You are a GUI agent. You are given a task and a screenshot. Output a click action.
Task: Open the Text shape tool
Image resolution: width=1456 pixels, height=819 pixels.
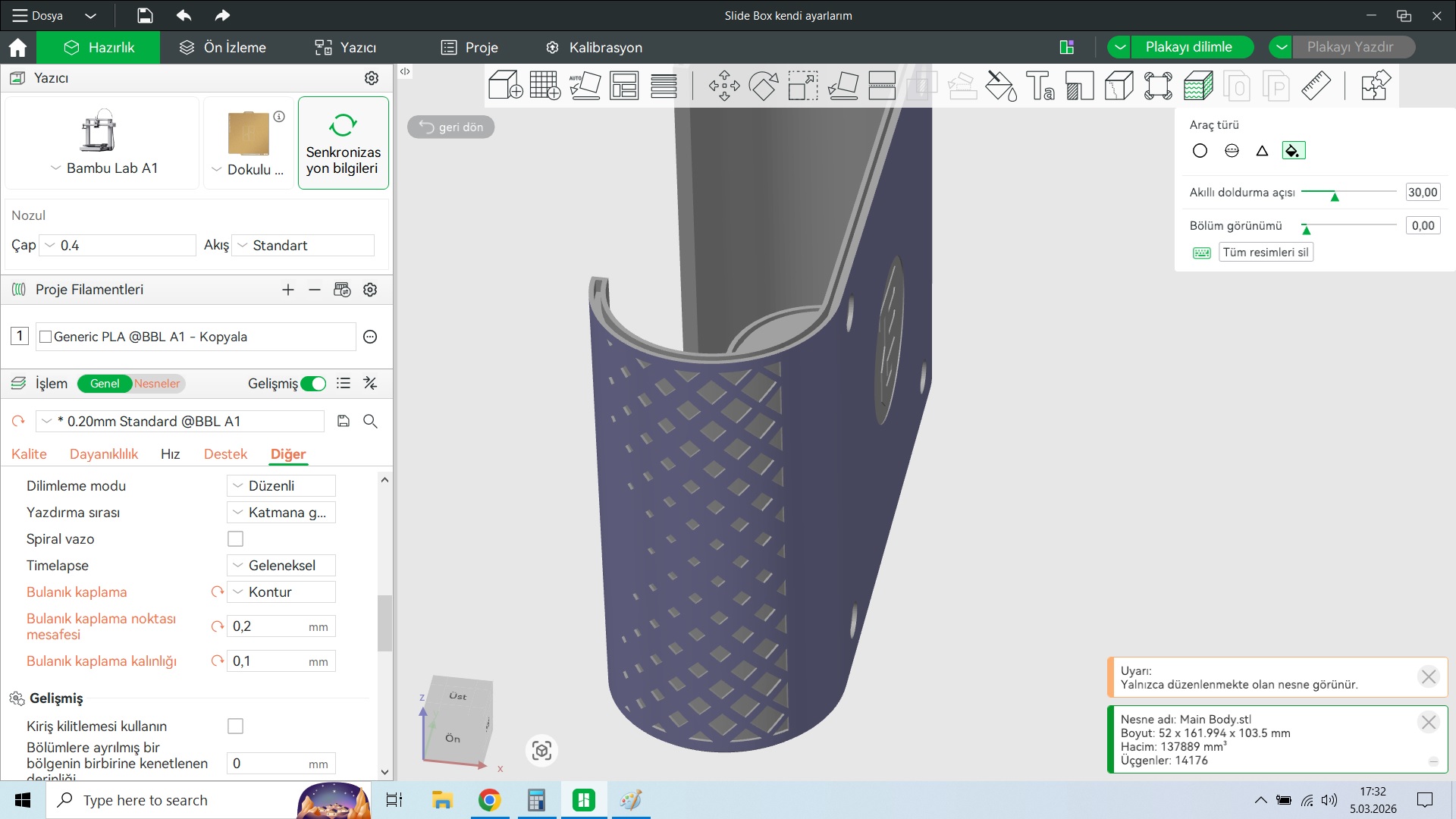1040,86
